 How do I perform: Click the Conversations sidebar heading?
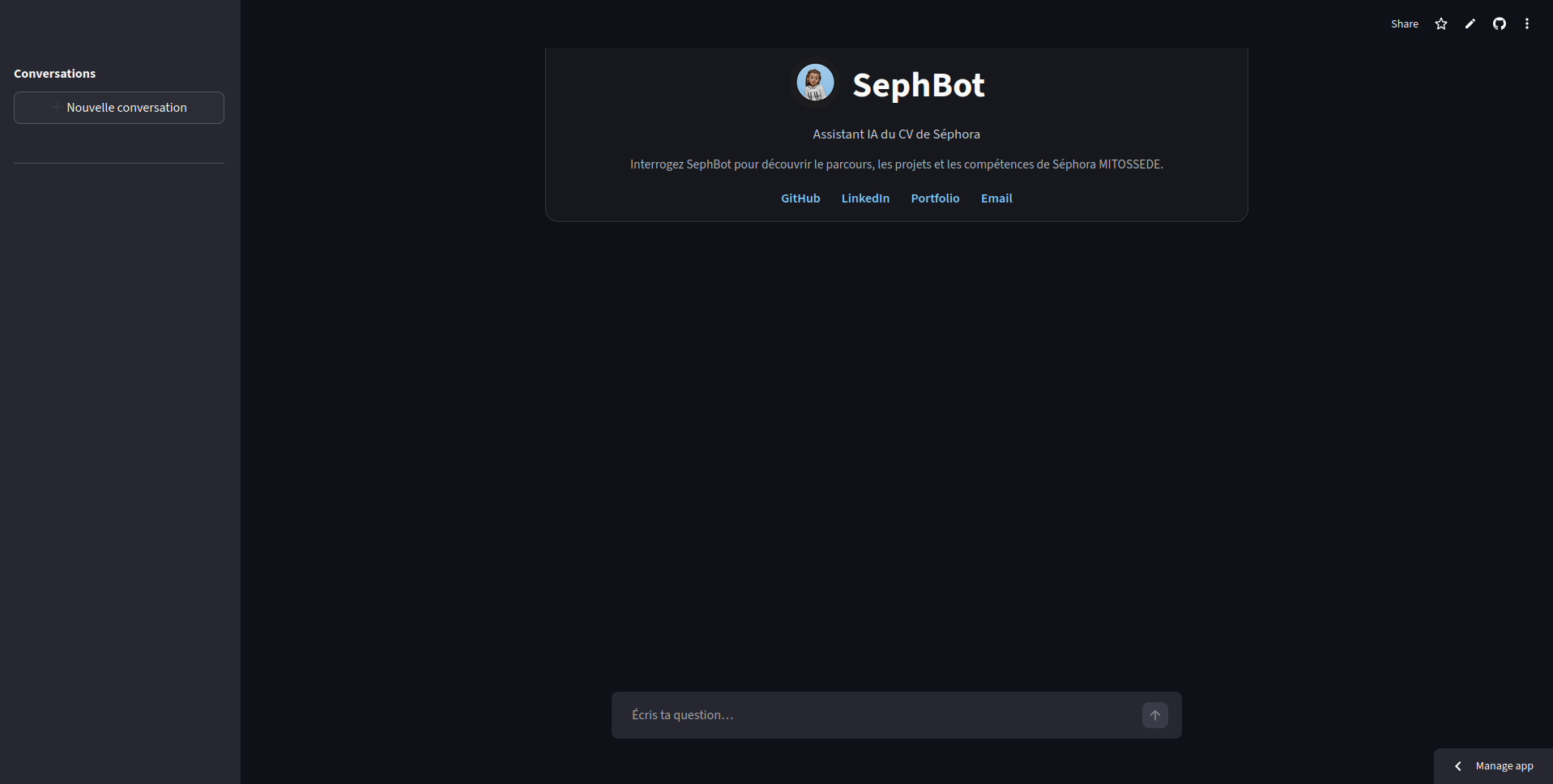coord(53,73)
